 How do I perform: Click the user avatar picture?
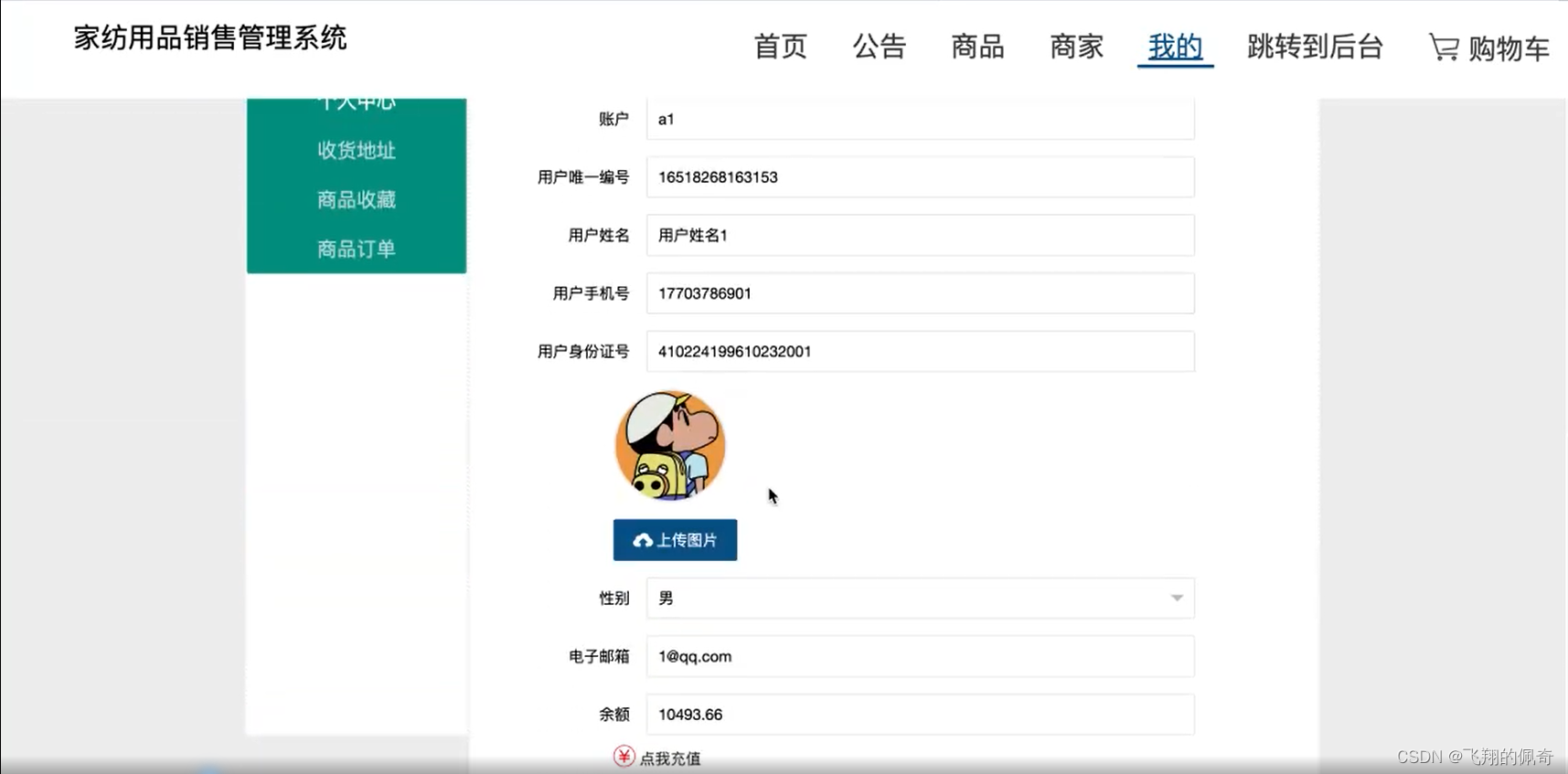tap(670, 446)
